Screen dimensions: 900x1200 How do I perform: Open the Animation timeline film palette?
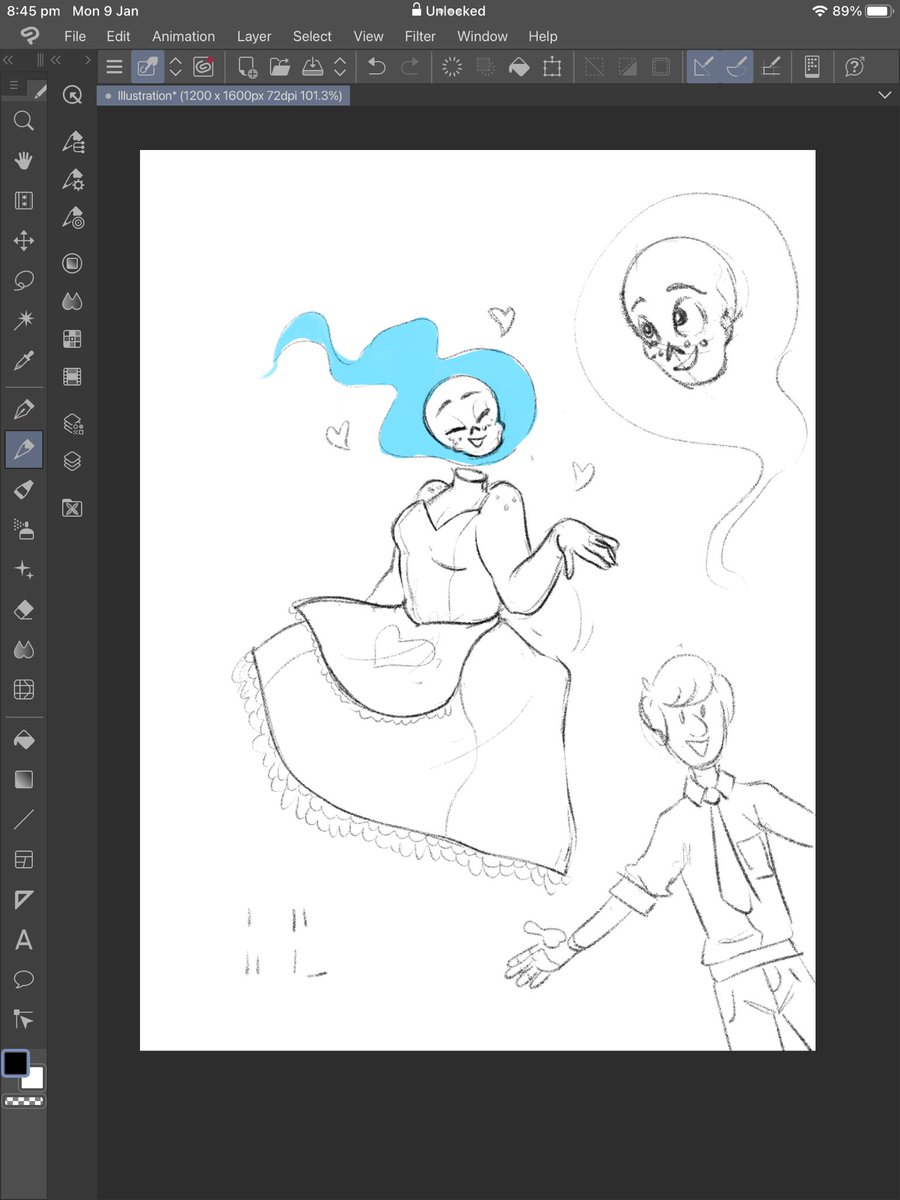(x=72, y=377)
